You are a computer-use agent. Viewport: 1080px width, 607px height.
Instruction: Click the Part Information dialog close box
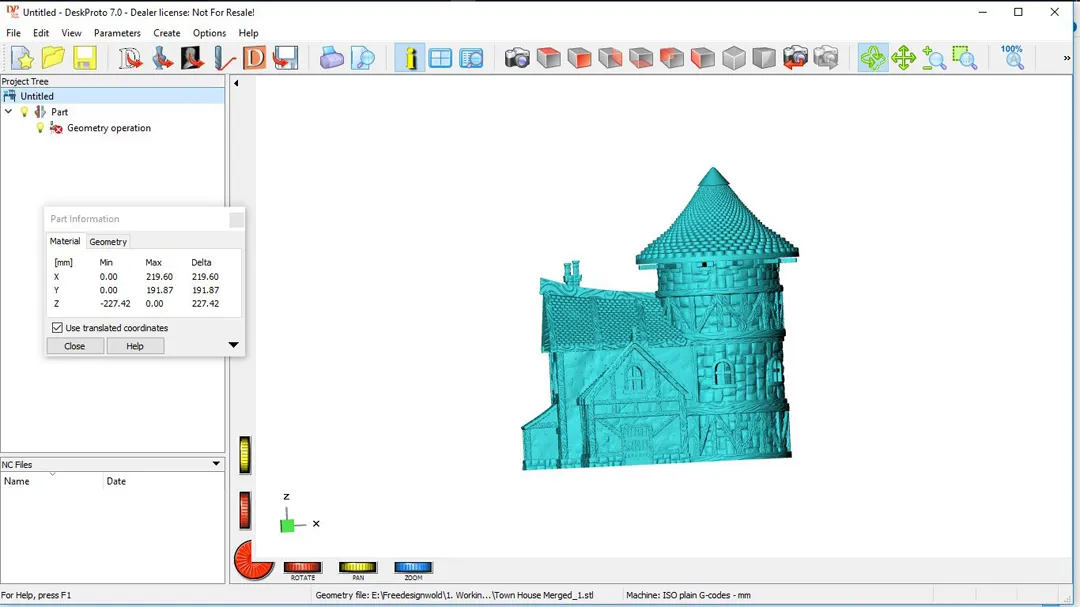236,220
